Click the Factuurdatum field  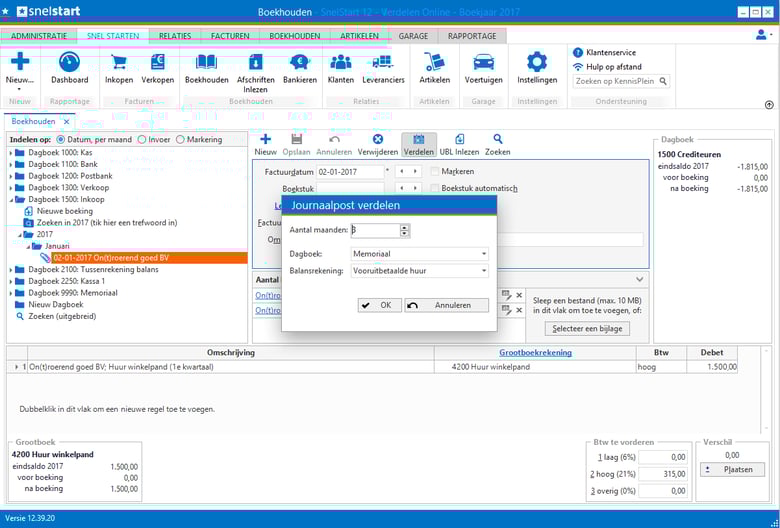point(350,172)
